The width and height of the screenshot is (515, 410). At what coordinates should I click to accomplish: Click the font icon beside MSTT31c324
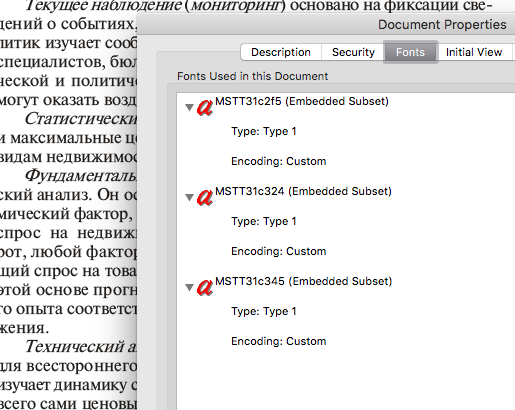tap(205, 197)
